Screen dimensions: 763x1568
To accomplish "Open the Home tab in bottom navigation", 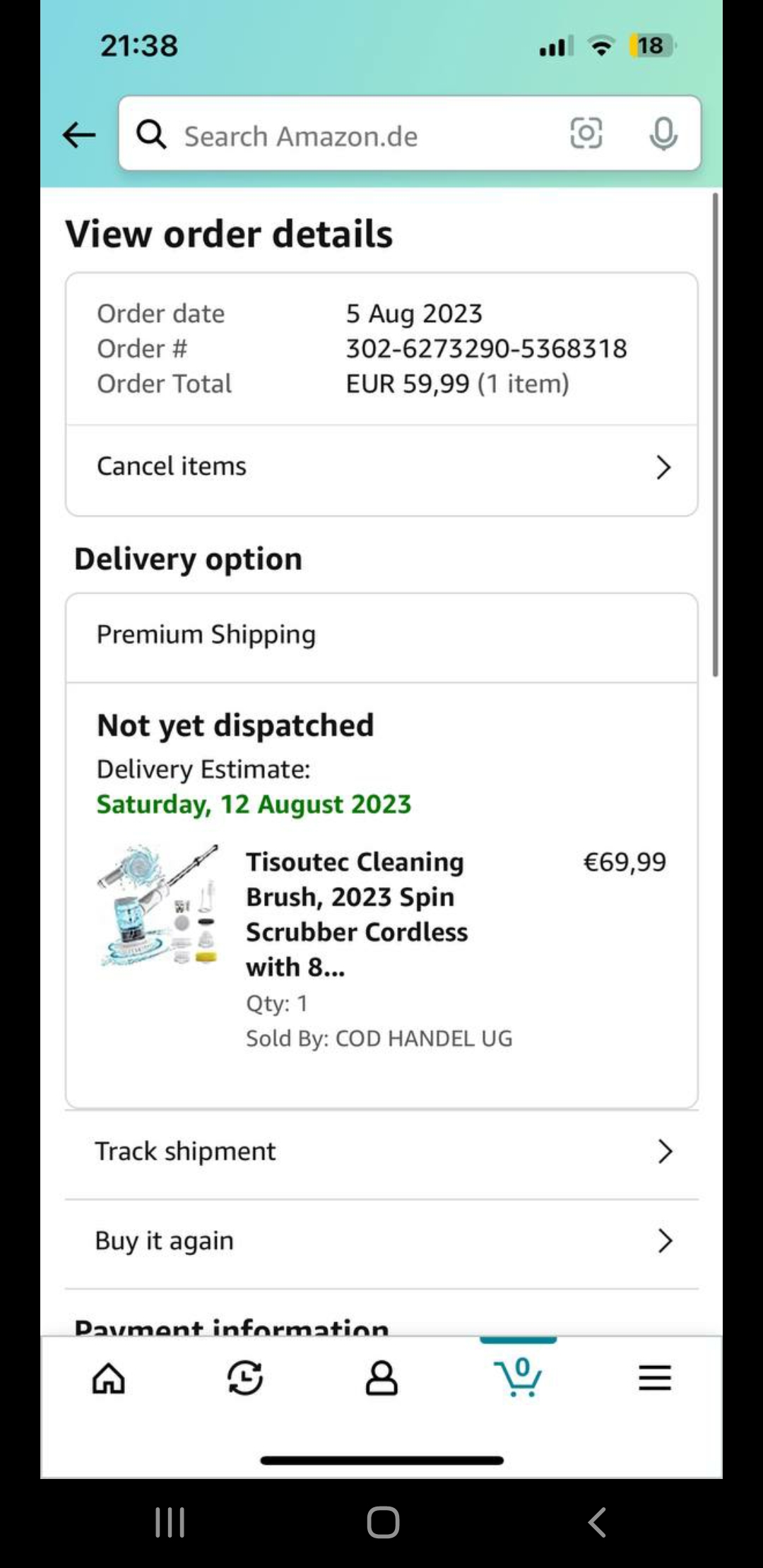I will point(109,1378).
